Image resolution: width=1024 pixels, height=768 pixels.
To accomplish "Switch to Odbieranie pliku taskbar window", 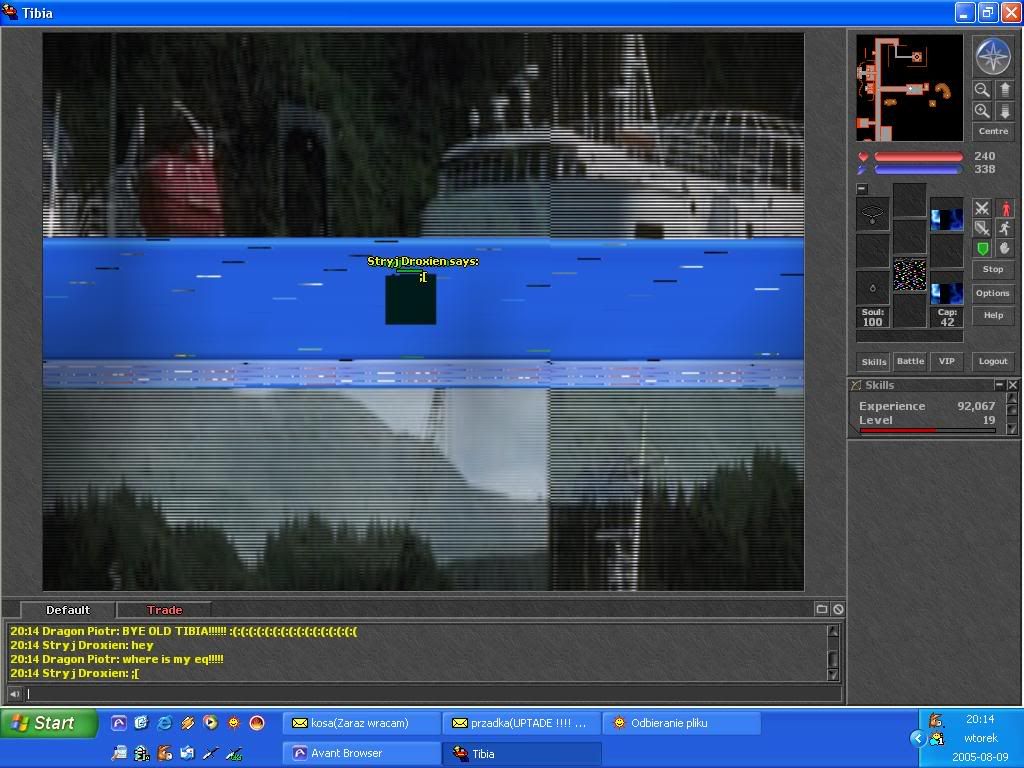I will tap(681, 723).
